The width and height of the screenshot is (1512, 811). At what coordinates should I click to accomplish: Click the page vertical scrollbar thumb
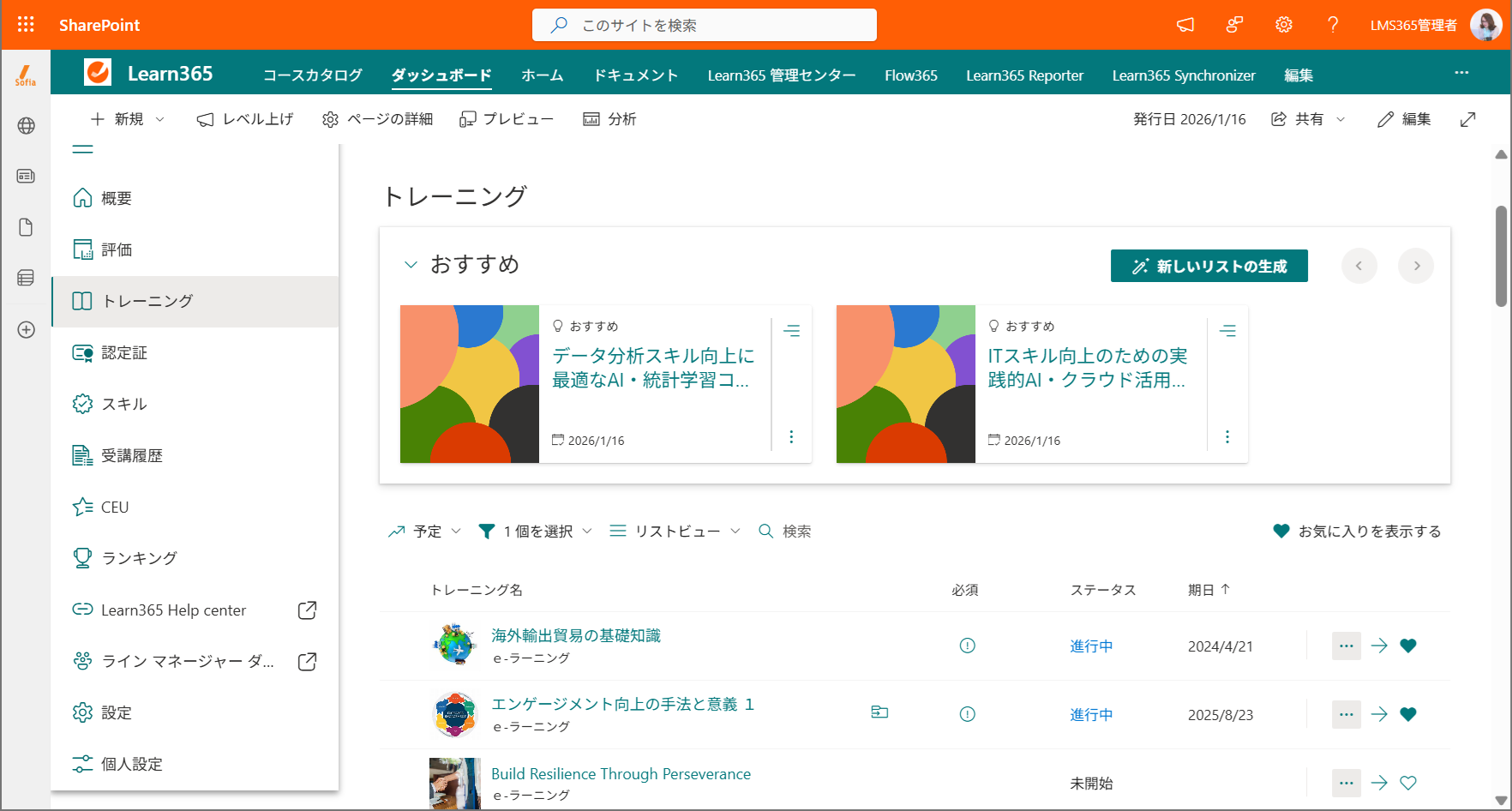click(x=1501, y=255)
